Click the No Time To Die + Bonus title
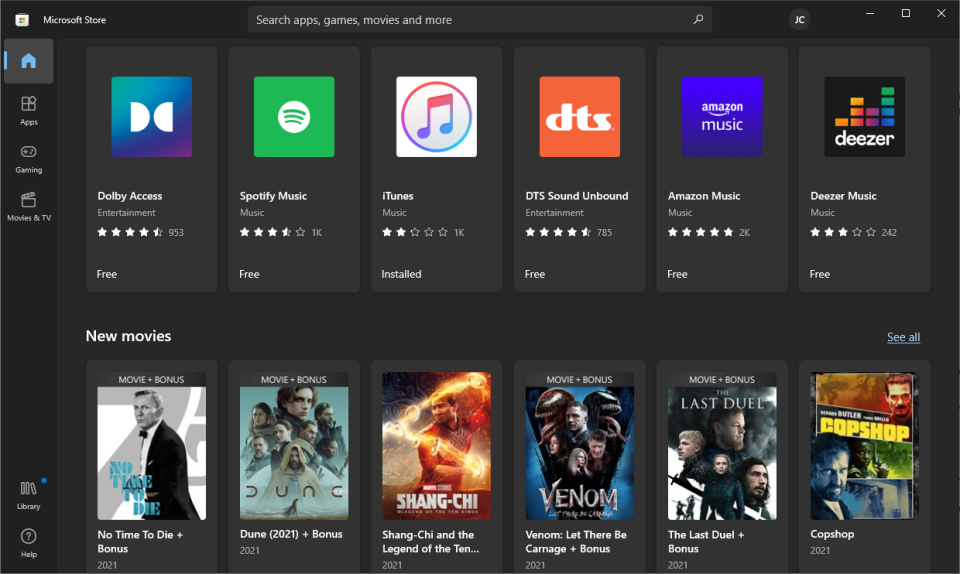 pos(140,542)
